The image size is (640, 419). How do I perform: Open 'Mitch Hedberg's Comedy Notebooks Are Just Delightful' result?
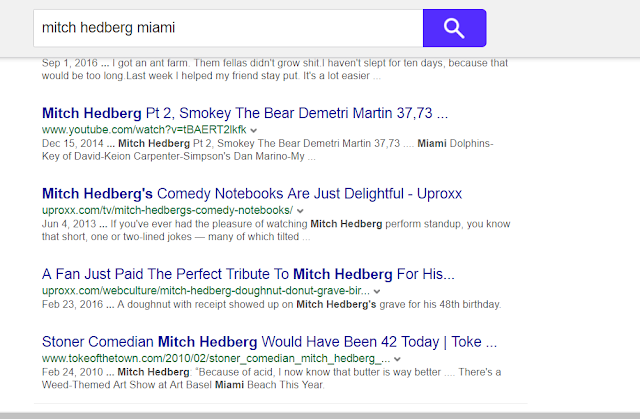[x=252, y=193]
